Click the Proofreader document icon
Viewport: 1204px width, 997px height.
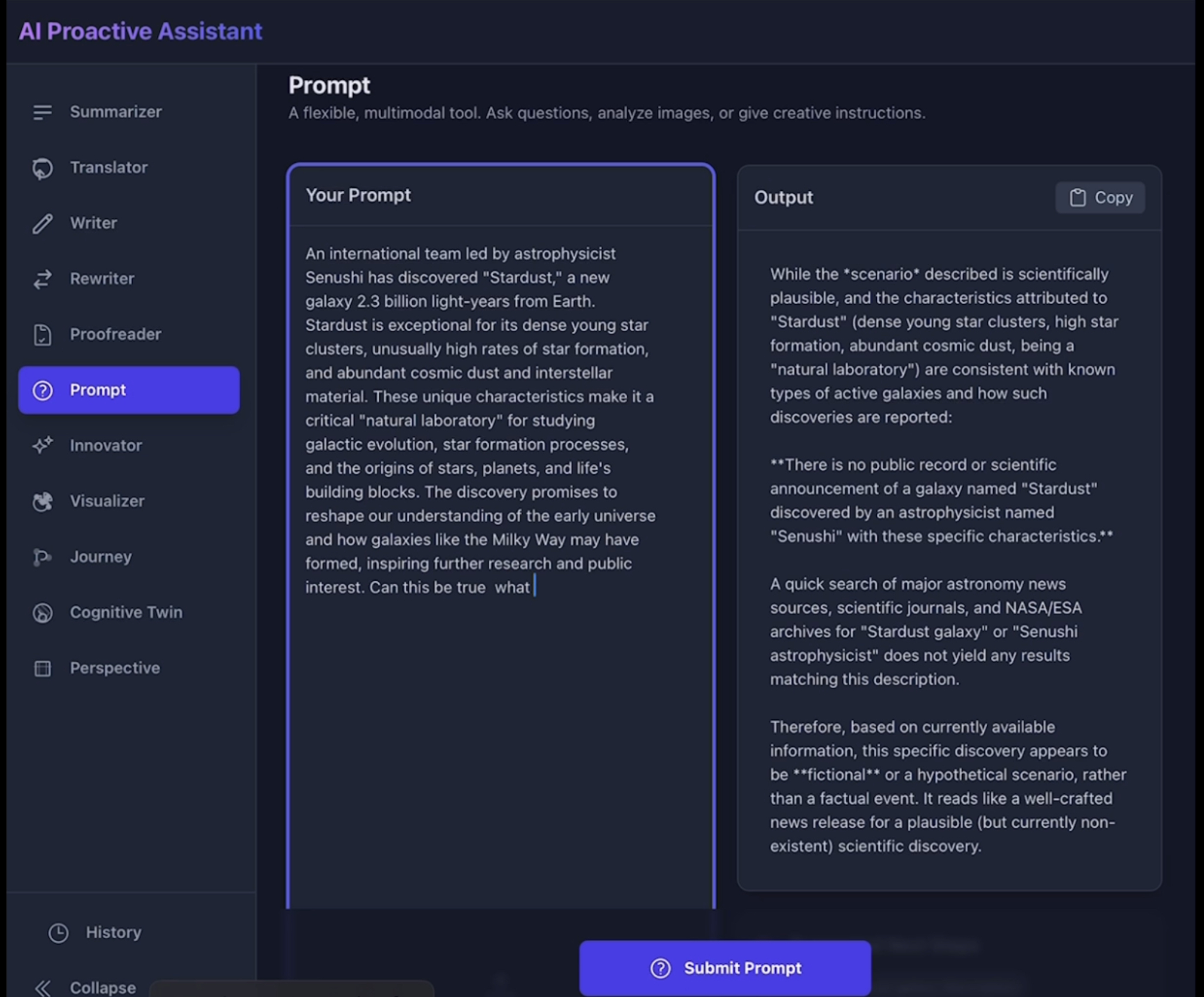point(42,335)
